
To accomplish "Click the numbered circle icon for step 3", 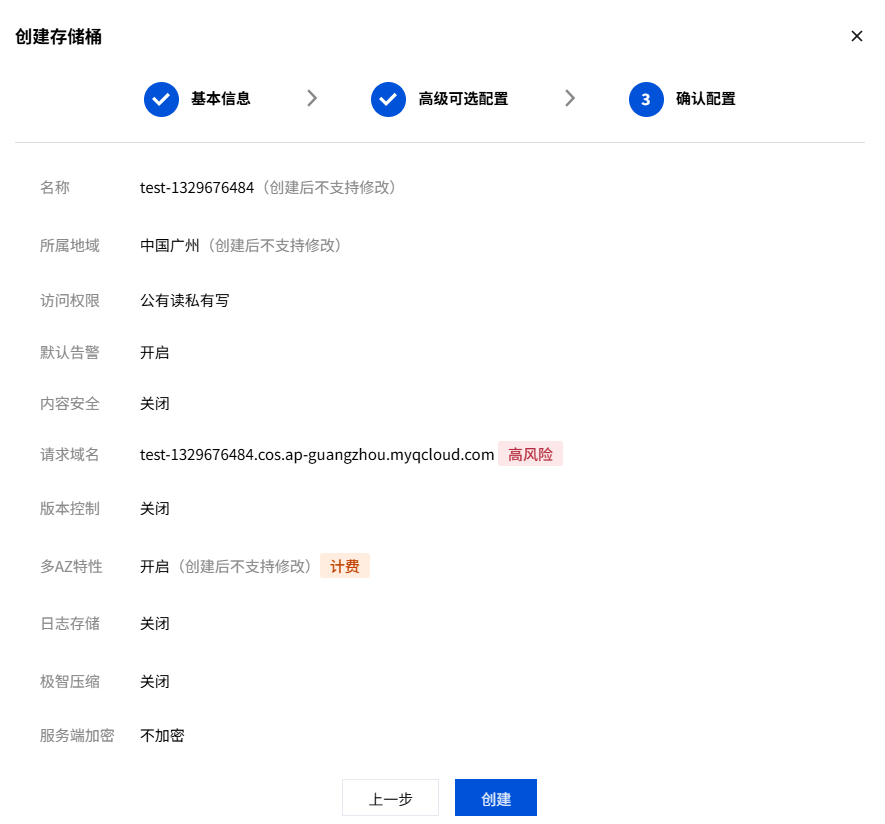I will (x=646, y=99).
